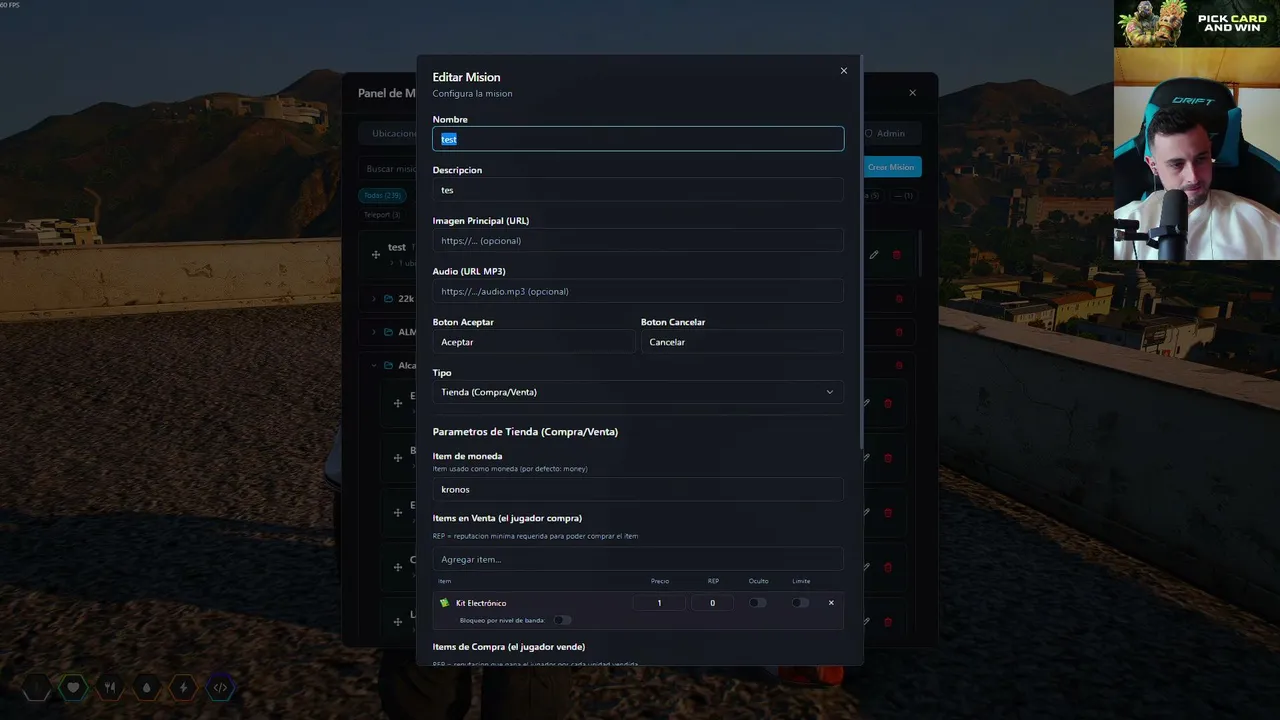This screenshot has width=1280, height=720.
Task: Click the Buscar mision search box
Action: point(390,168)
